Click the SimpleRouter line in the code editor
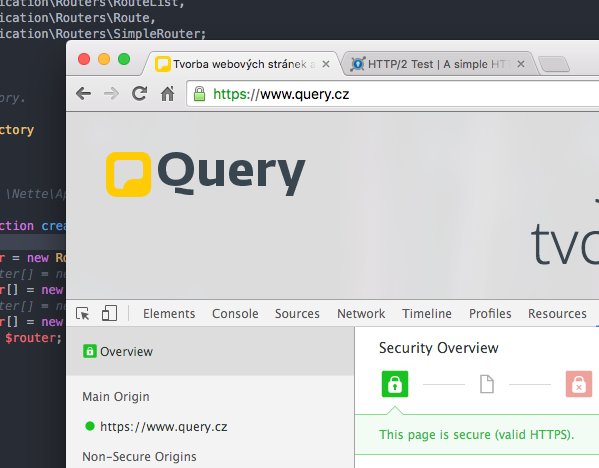The width and height of the screenshot is (599, 468). point(103,34)
